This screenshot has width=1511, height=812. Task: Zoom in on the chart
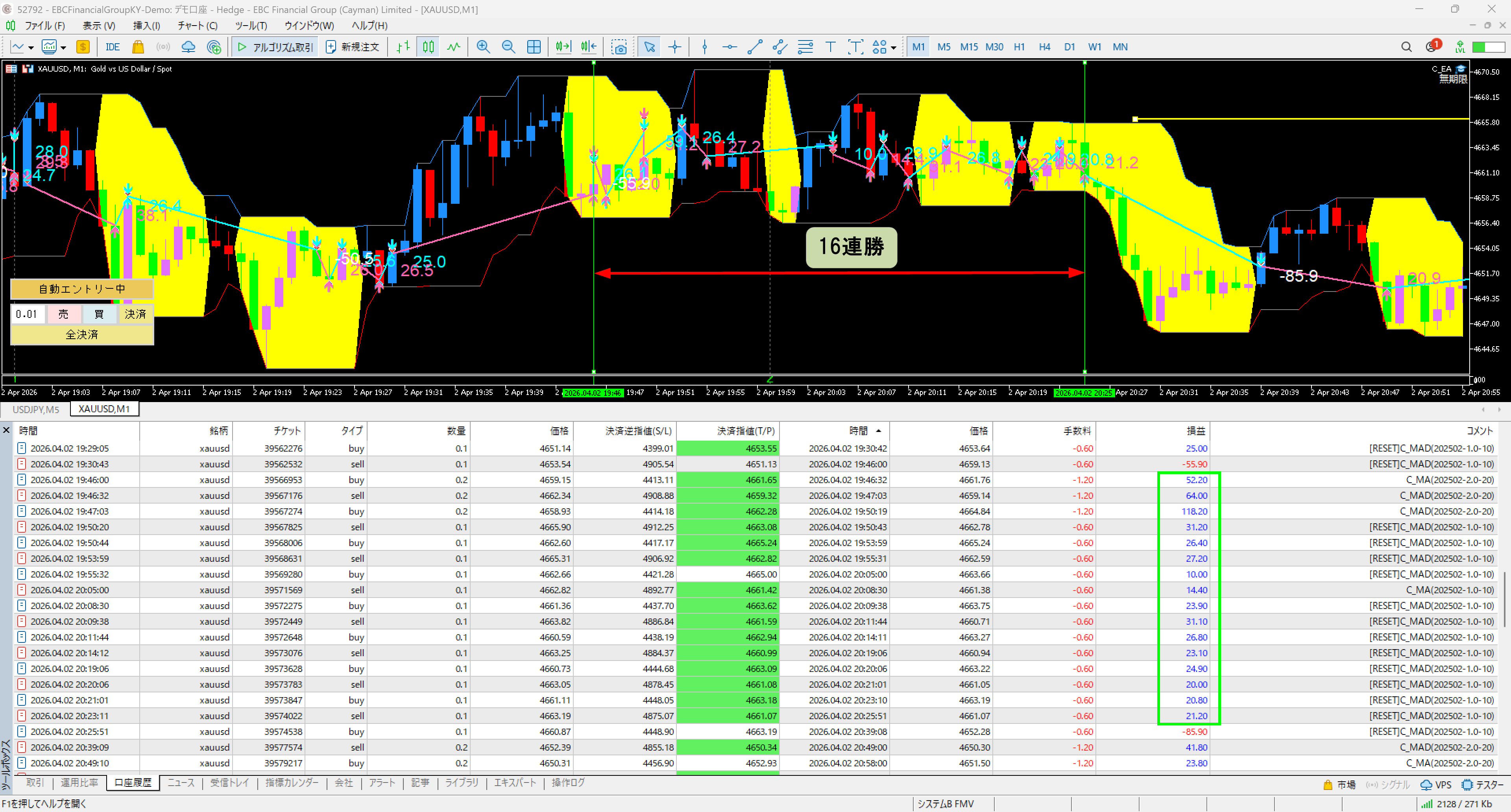tap(483, 47)
